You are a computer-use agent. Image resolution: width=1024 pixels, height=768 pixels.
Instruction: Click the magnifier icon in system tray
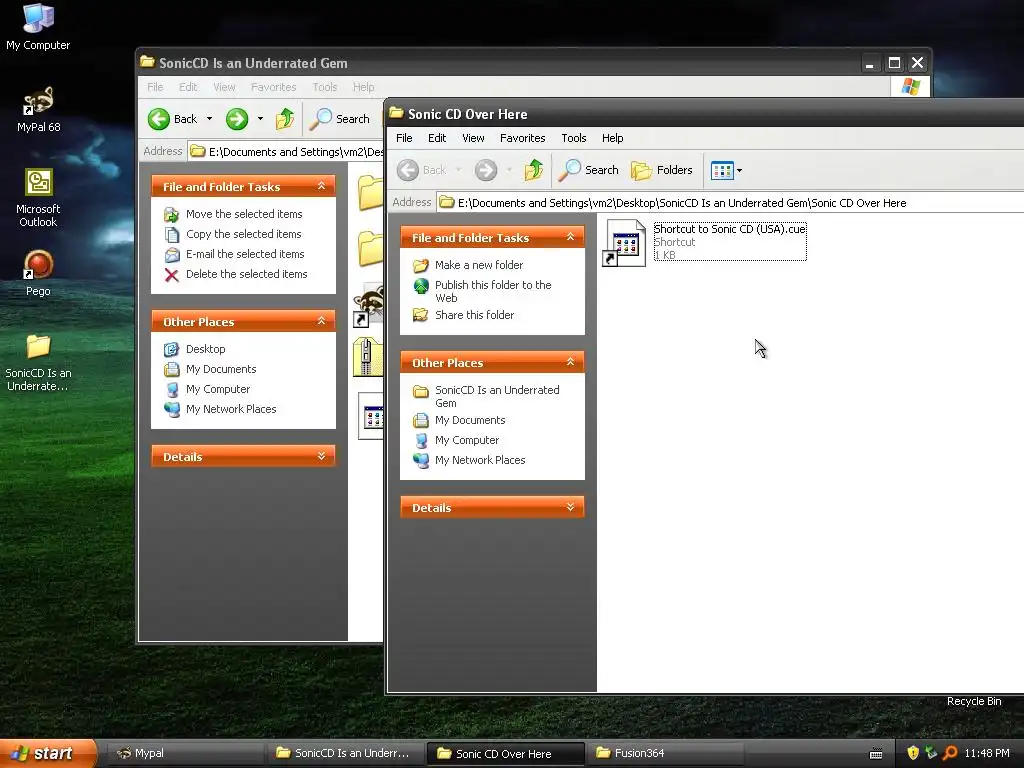pyautogui.click(x=950, y=753)
